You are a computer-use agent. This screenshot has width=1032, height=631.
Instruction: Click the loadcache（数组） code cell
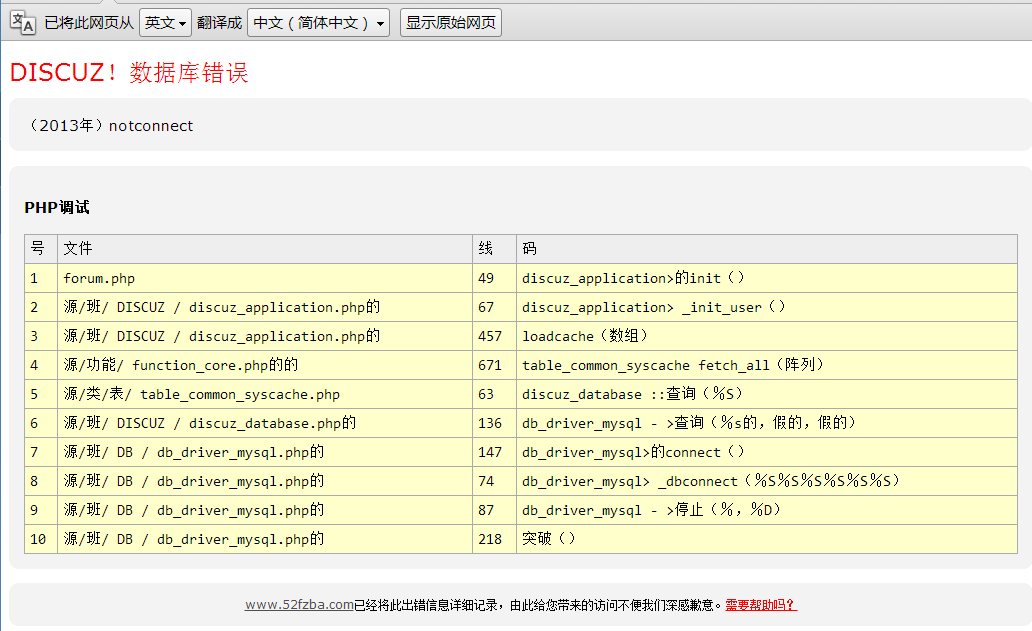(x=767, y=336)
